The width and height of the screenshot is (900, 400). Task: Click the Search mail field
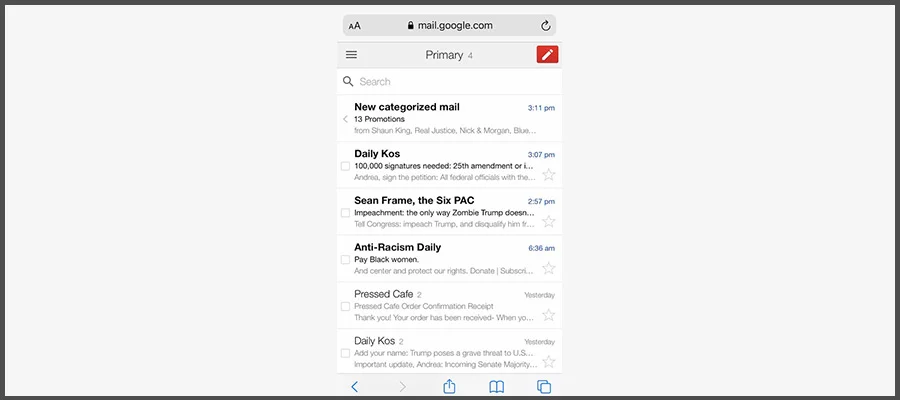pyautogui.click(x=450, y=82)
